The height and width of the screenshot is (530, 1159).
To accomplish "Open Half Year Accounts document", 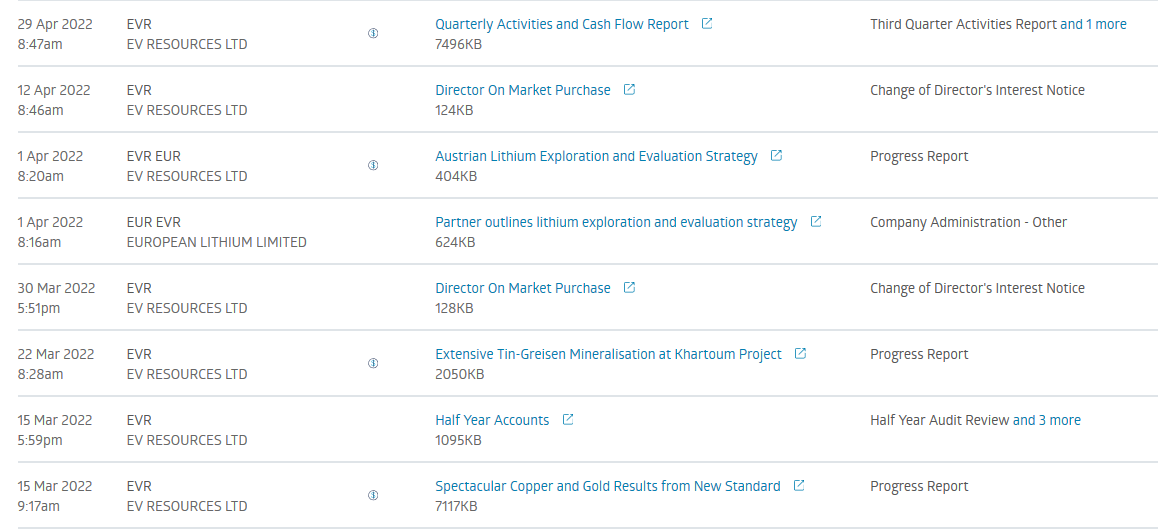I will pyautogui.click(x=492, y=421).
